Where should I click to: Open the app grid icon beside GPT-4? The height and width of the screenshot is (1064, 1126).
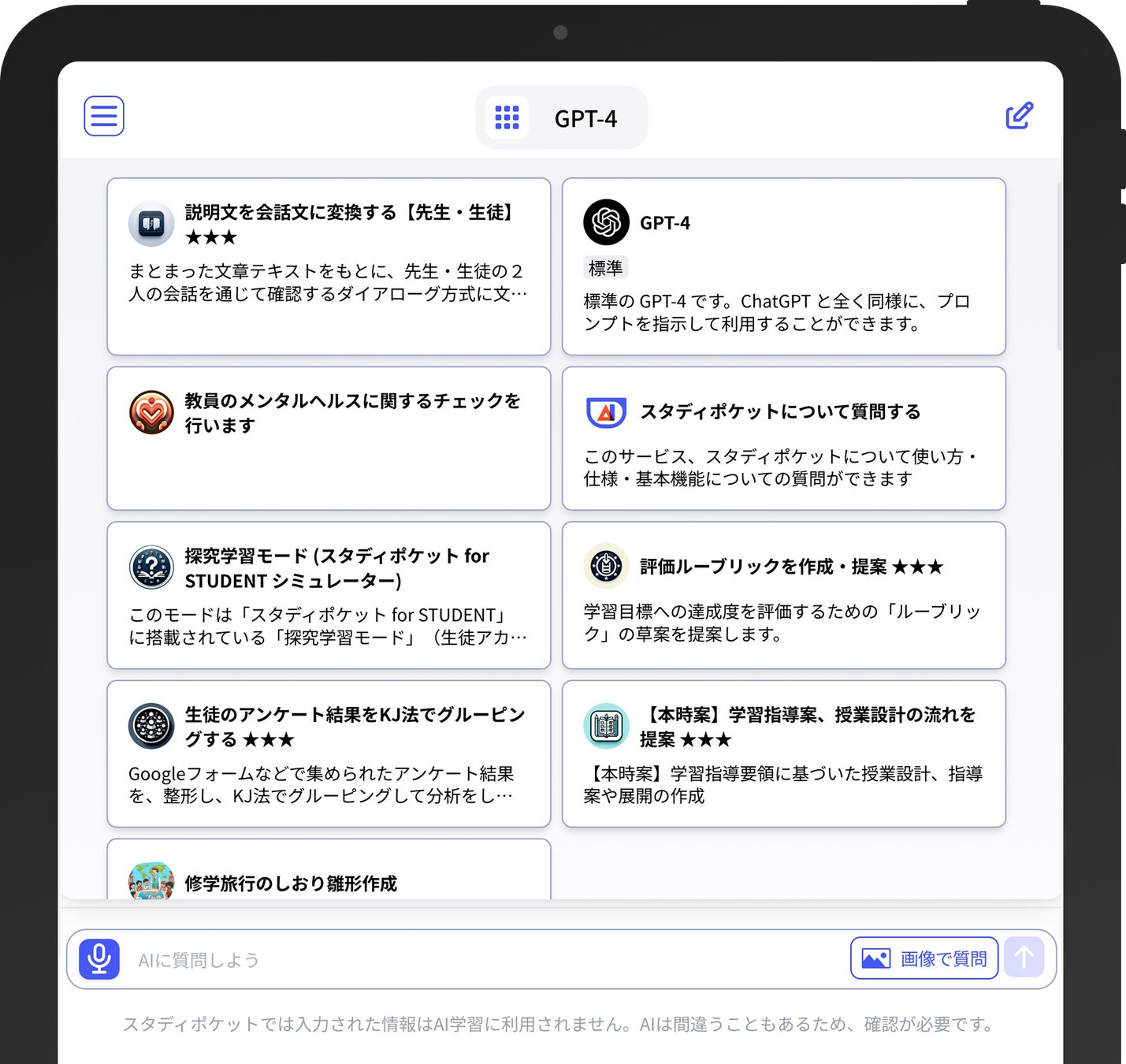click(x=507, y=118)
